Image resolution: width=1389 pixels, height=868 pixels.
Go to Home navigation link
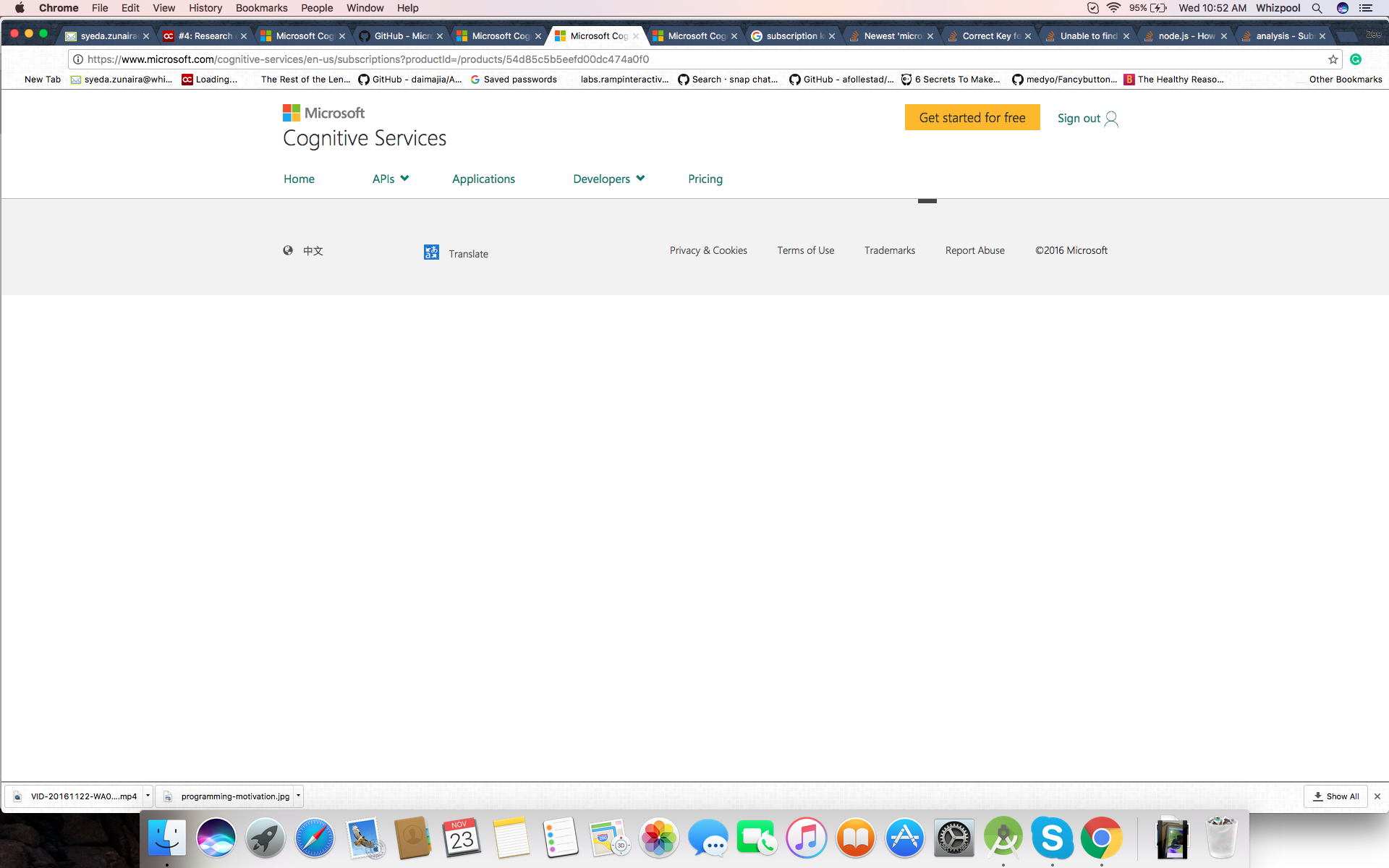[x=299, y=179]
